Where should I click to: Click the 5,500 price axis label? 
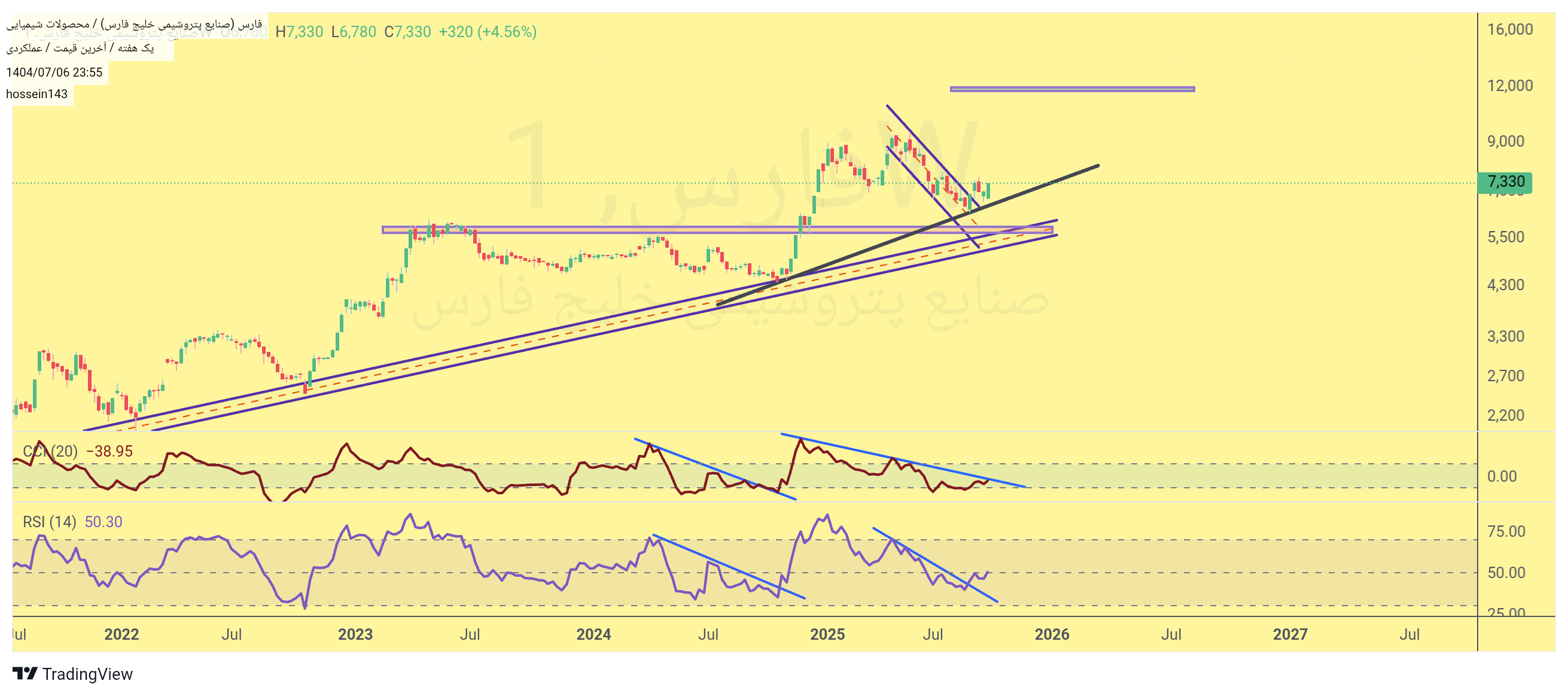pos(1505,237)
